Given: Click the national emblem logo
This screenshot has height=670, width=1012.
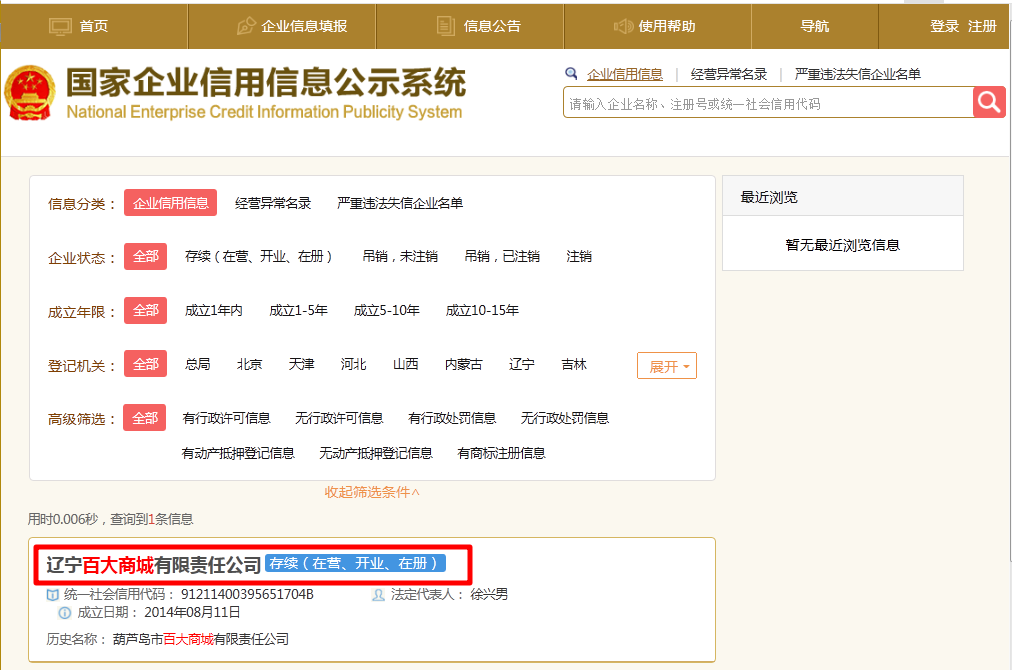Looking at the screenshot, I should click(29, 92).
